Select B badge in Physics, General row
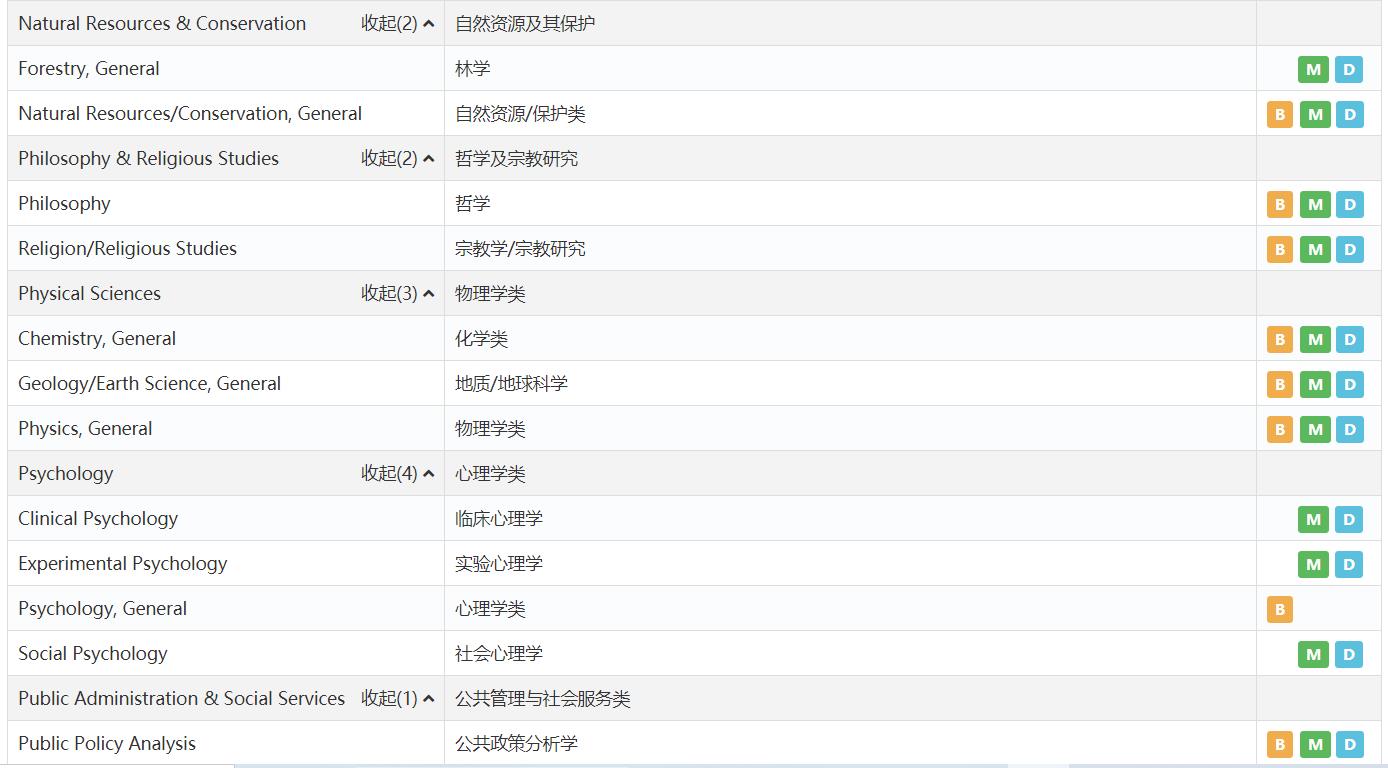Viewport: 1388px width, 768px height. [x=1280, y=429]
